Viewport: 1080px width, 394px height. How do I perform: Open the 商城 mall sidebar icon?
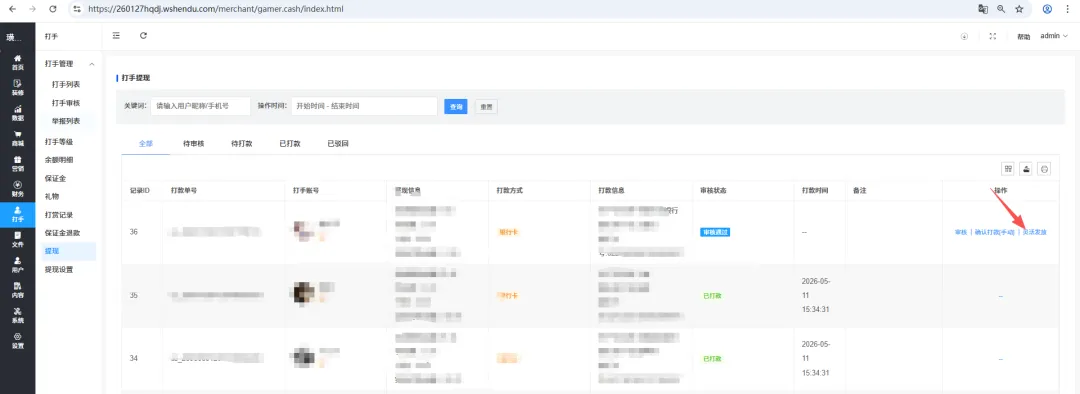[x=17, y=138]
